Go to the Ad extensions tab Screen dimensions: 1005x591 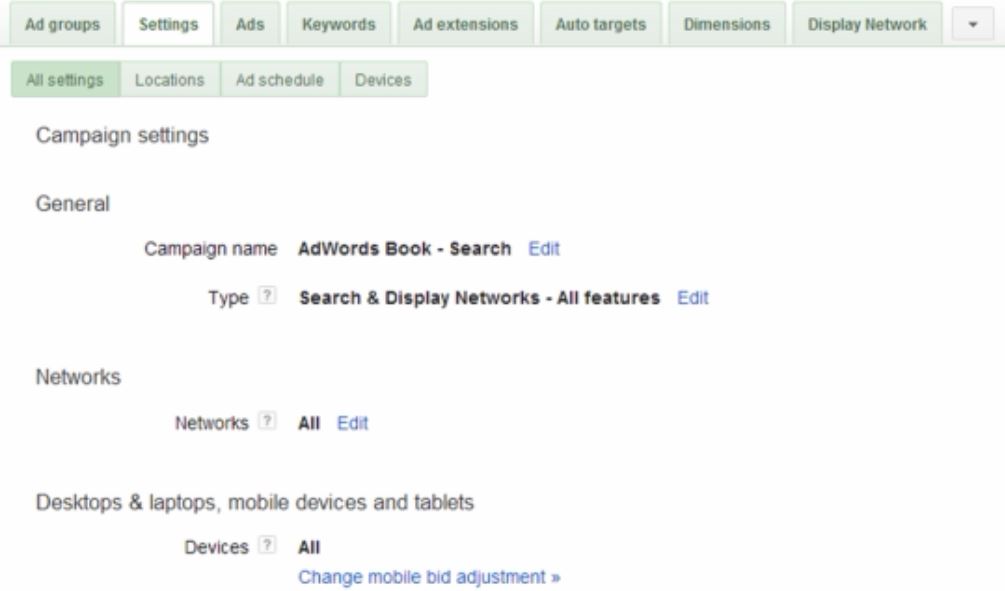(465, 24)
